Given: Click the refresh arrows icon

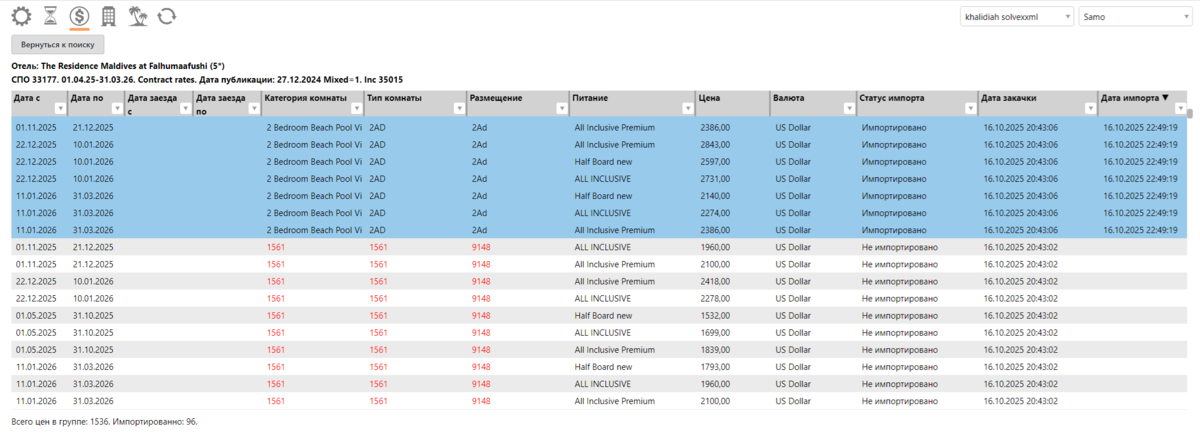Looking at the screenshot, I should [x=167, y=16].
